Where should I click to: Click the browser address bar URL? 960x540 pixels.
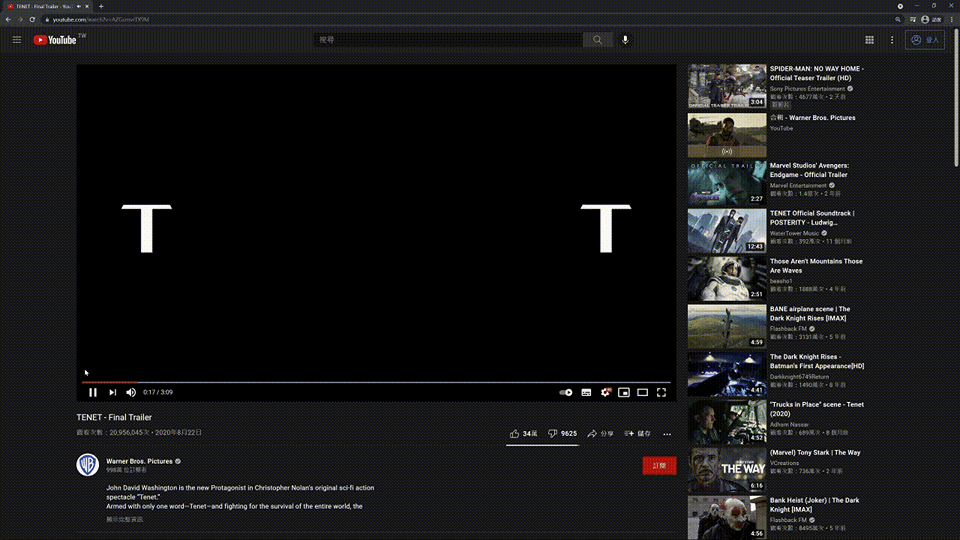tap(100, 20)
